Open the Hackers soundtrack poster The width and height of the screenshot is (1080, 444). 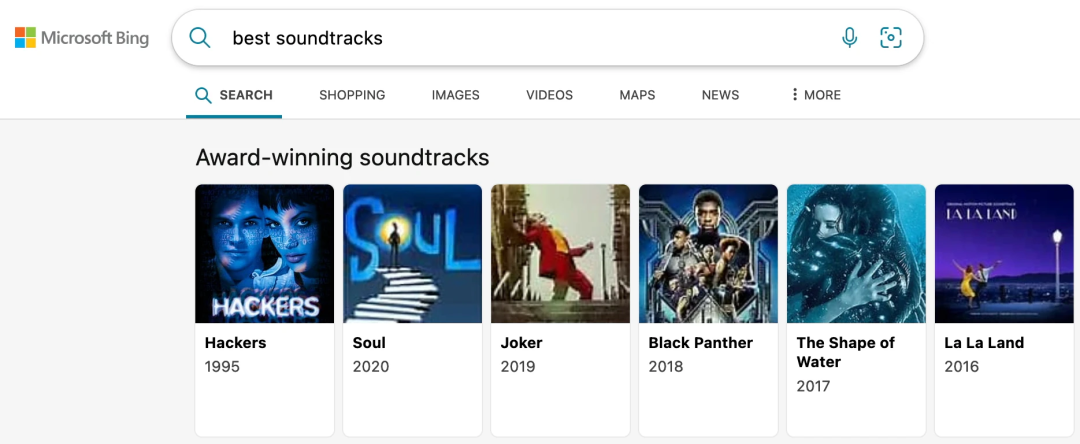(264, 253)
